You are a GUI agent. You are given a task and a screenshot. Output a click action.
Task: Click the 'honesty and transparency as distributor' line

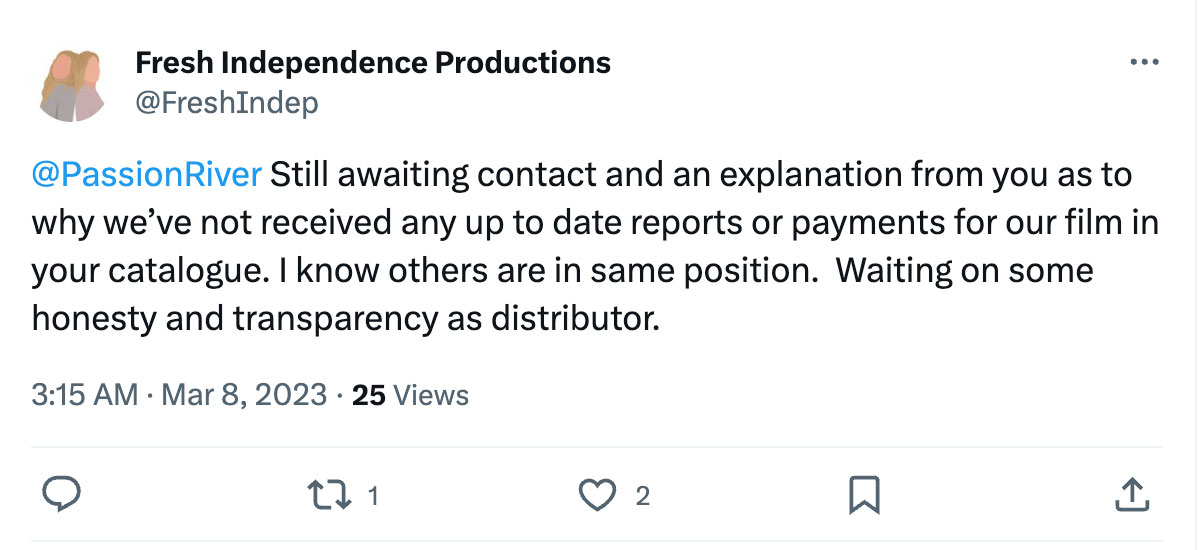click(345, 319)
